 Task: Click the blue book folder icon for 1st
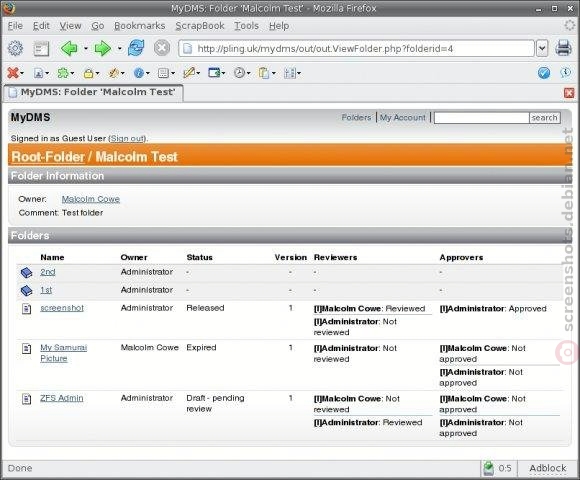pos(26,291)
